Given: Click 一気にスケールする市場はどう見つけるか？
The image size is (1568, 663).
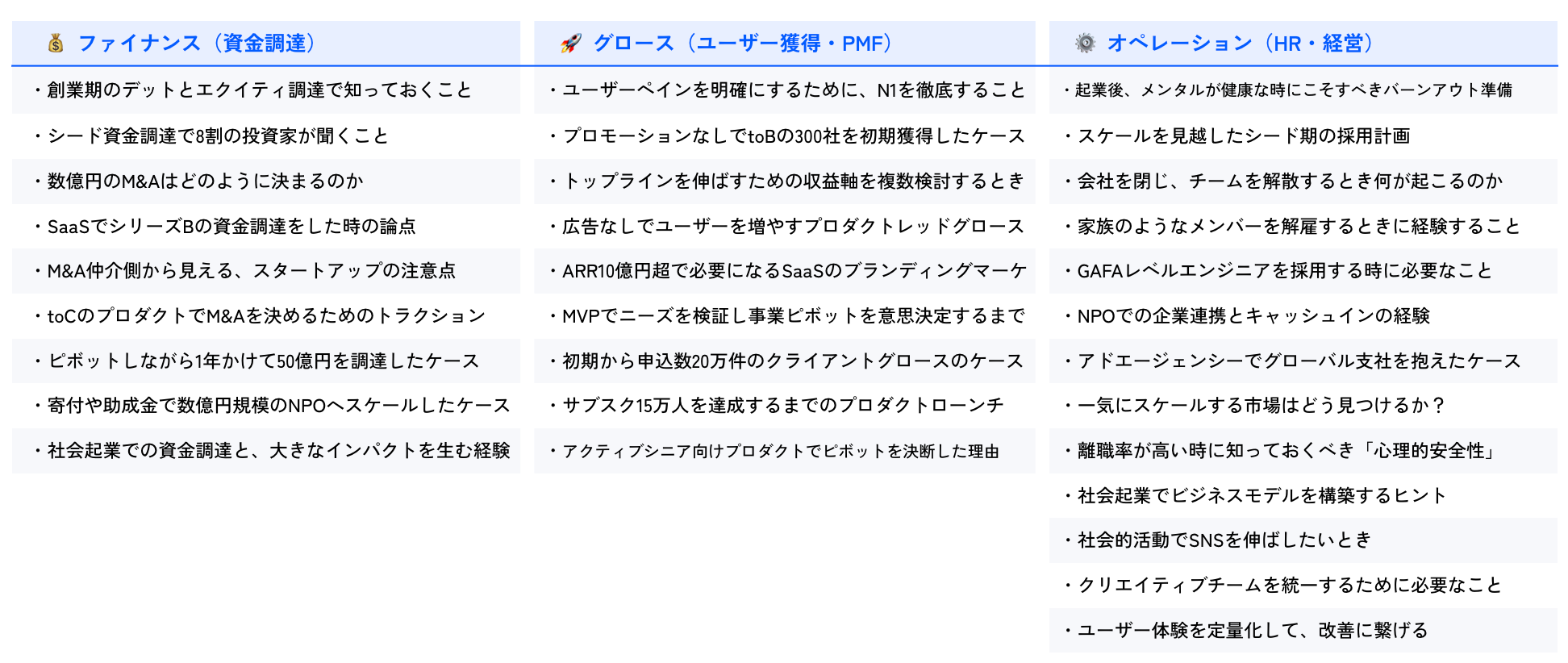Looking at the screenshot, I should (1303, 405).
